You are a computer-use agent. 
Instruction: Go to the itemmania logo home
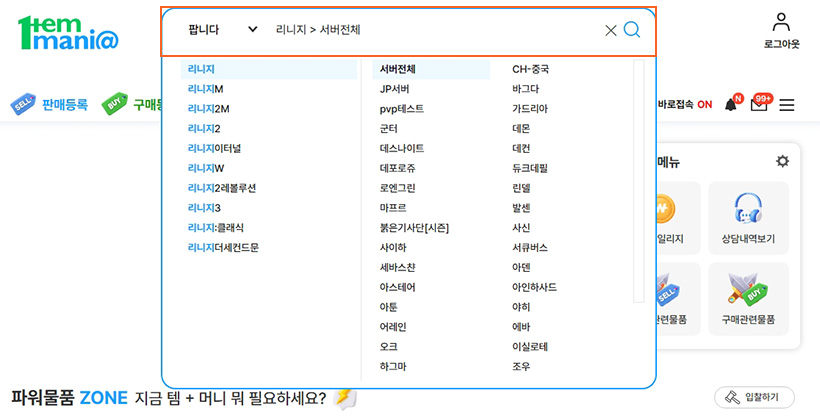68,33
